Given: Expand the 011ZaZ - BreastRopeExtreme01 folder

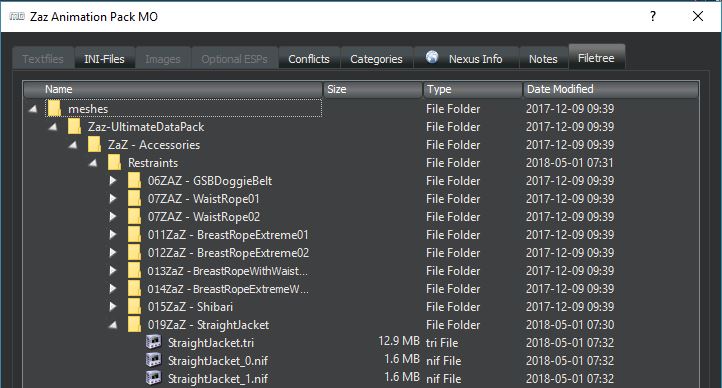Looking at the screenshot, I should click(x=113, y=234).
